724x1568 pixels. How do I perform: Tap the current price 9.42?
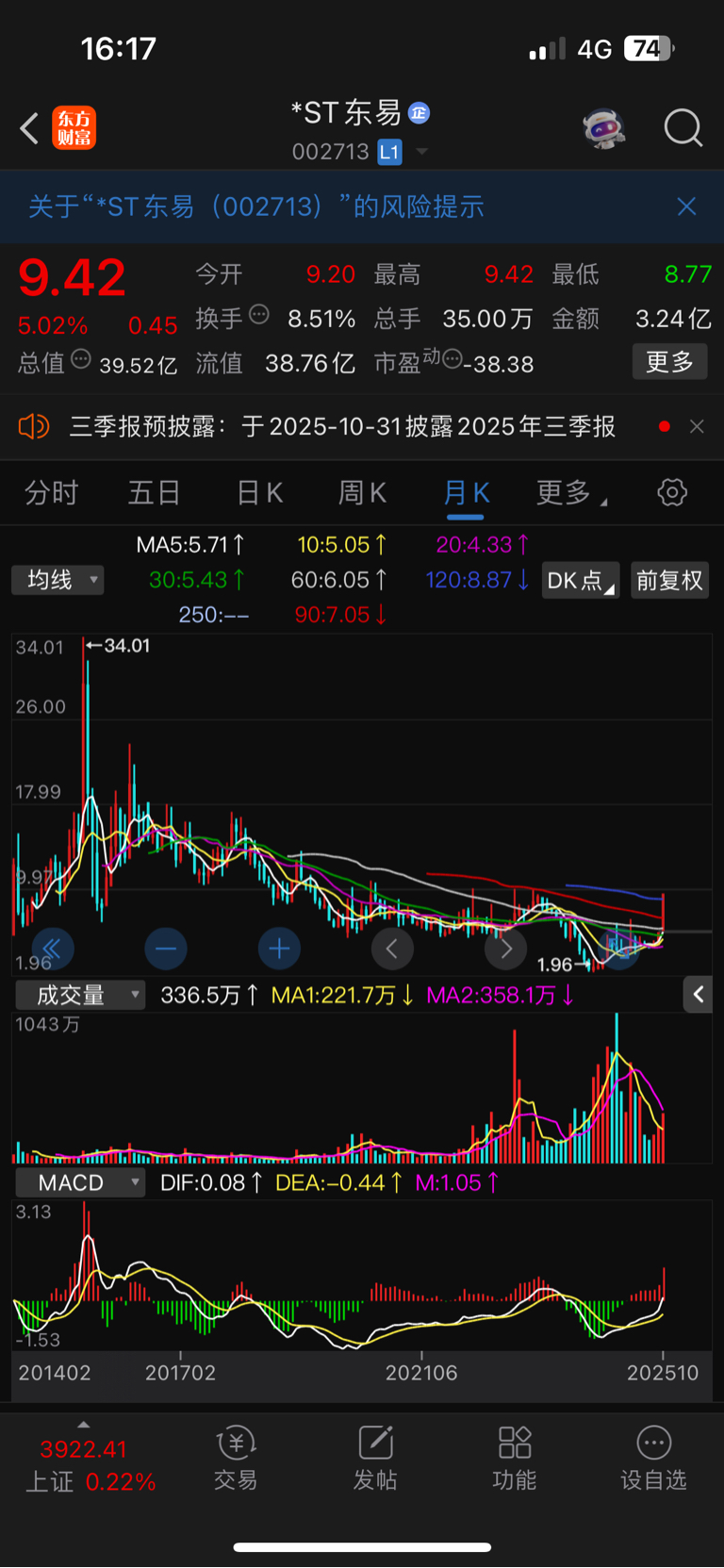(x=72, y=277)
